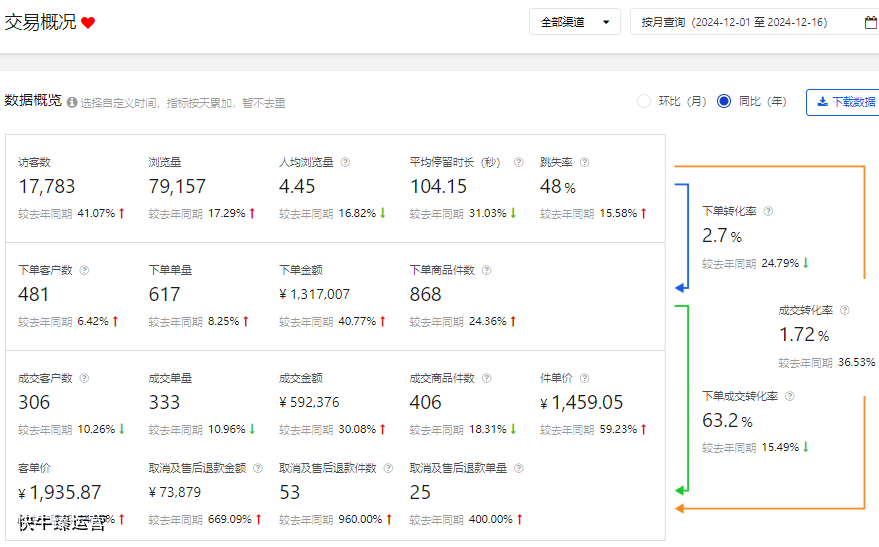Select the 同比（年）radio option
The width and height of the screenshot is (879, 547).
click(x=724, y=101)
